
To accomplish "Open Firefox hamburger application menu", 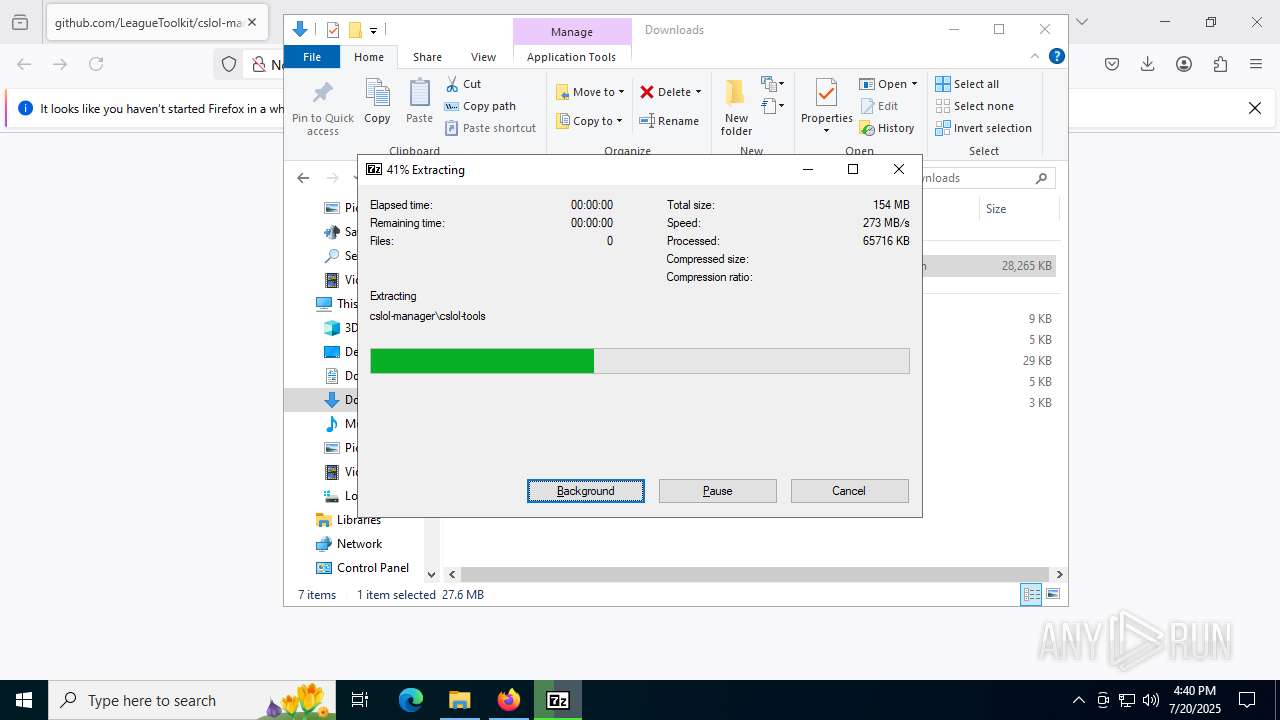I will 1256,64.
